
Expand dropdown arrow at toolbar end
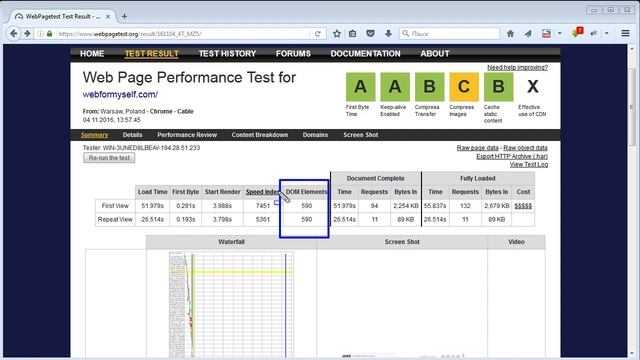click(607, 33)
